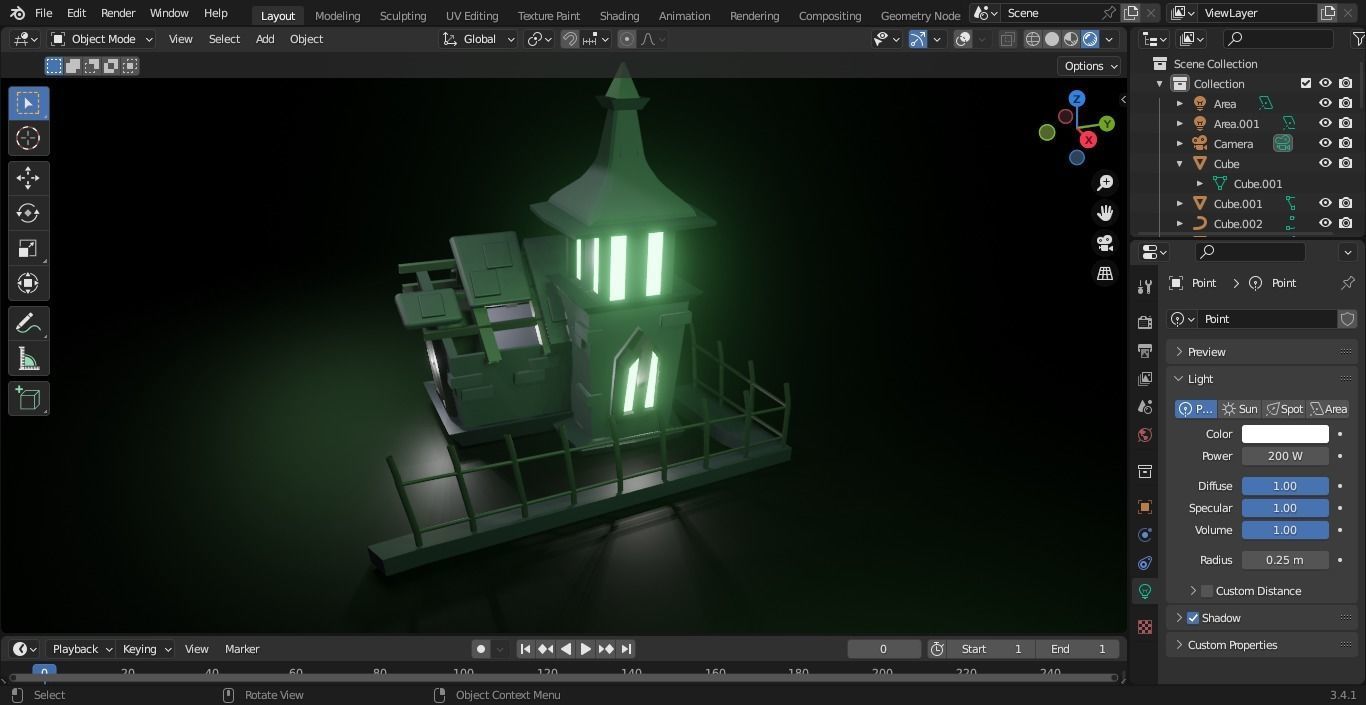Image resolution: width=1366 pixels, height=705 pixels.
Task: Open the Playback dropdown in timeline
Action: (x=82, y=649)
